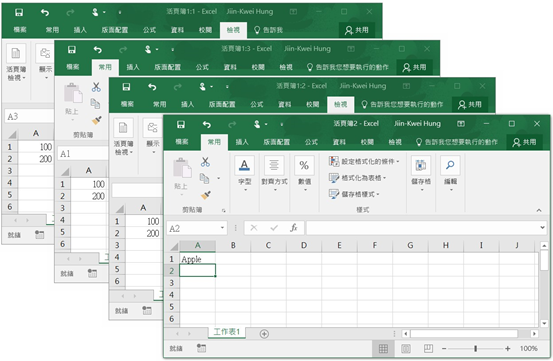The height and width of the screenshot is (361, 553).
Task: Click the Cut scissors icon in the 活頁簿2 ribbon
Action: click(x=205, y=162)
